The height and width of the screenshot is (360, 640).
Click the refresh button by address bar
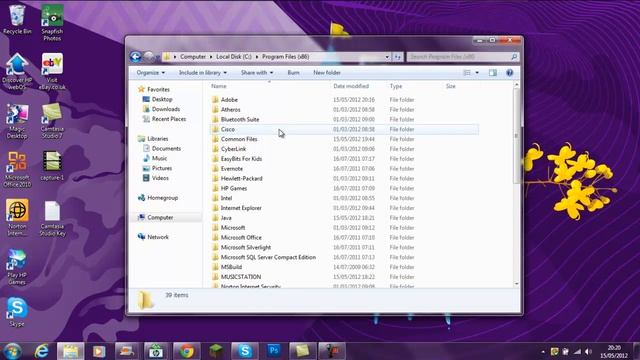point(398,57)
